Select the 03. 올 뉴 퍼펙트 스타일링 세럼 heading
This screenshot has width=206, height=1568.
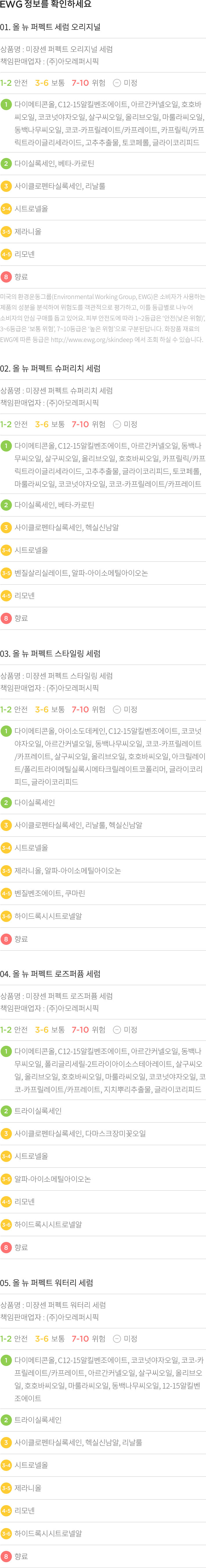50,654
